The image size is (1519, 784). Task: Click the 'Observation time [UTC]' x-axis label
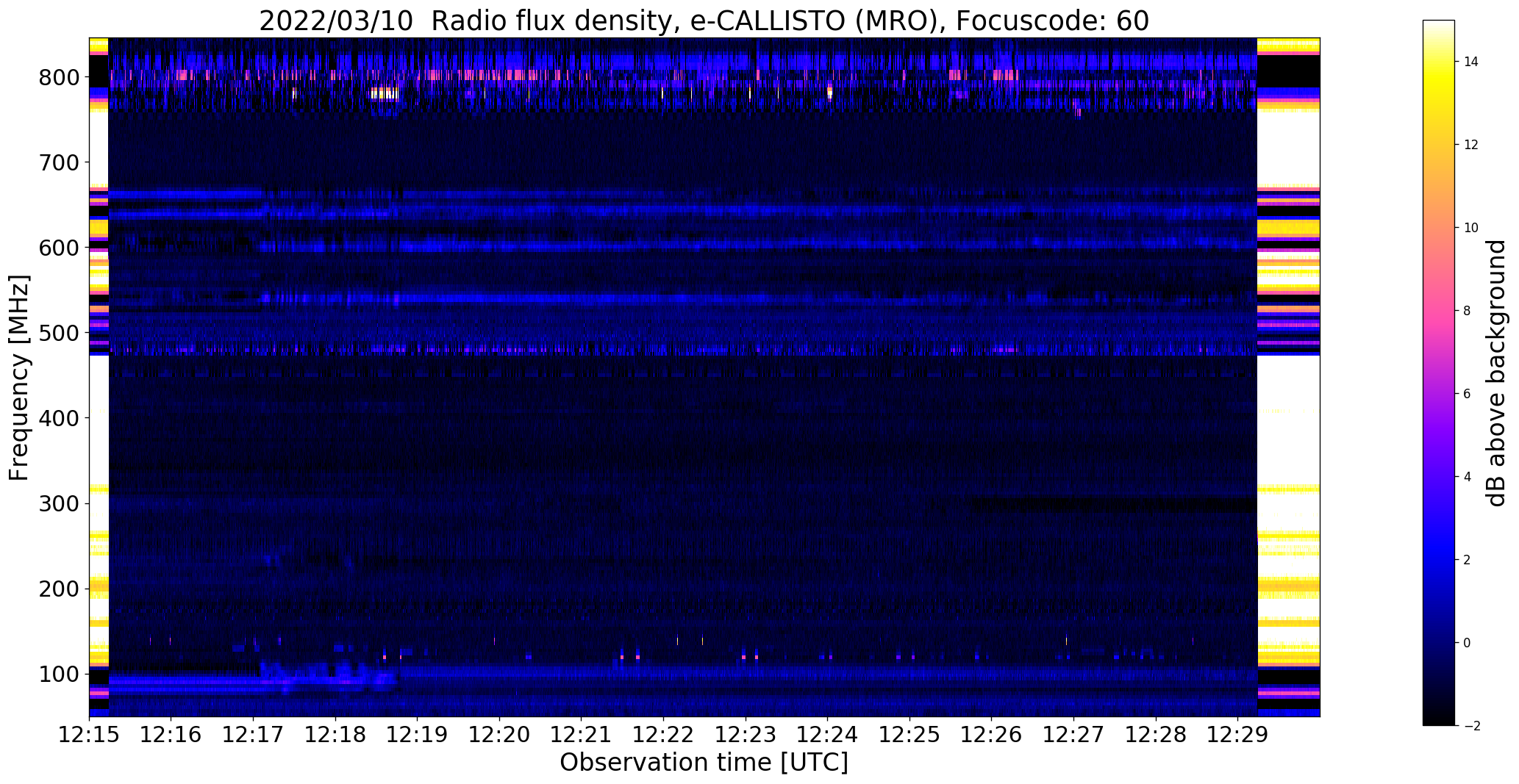coord(704,763)
